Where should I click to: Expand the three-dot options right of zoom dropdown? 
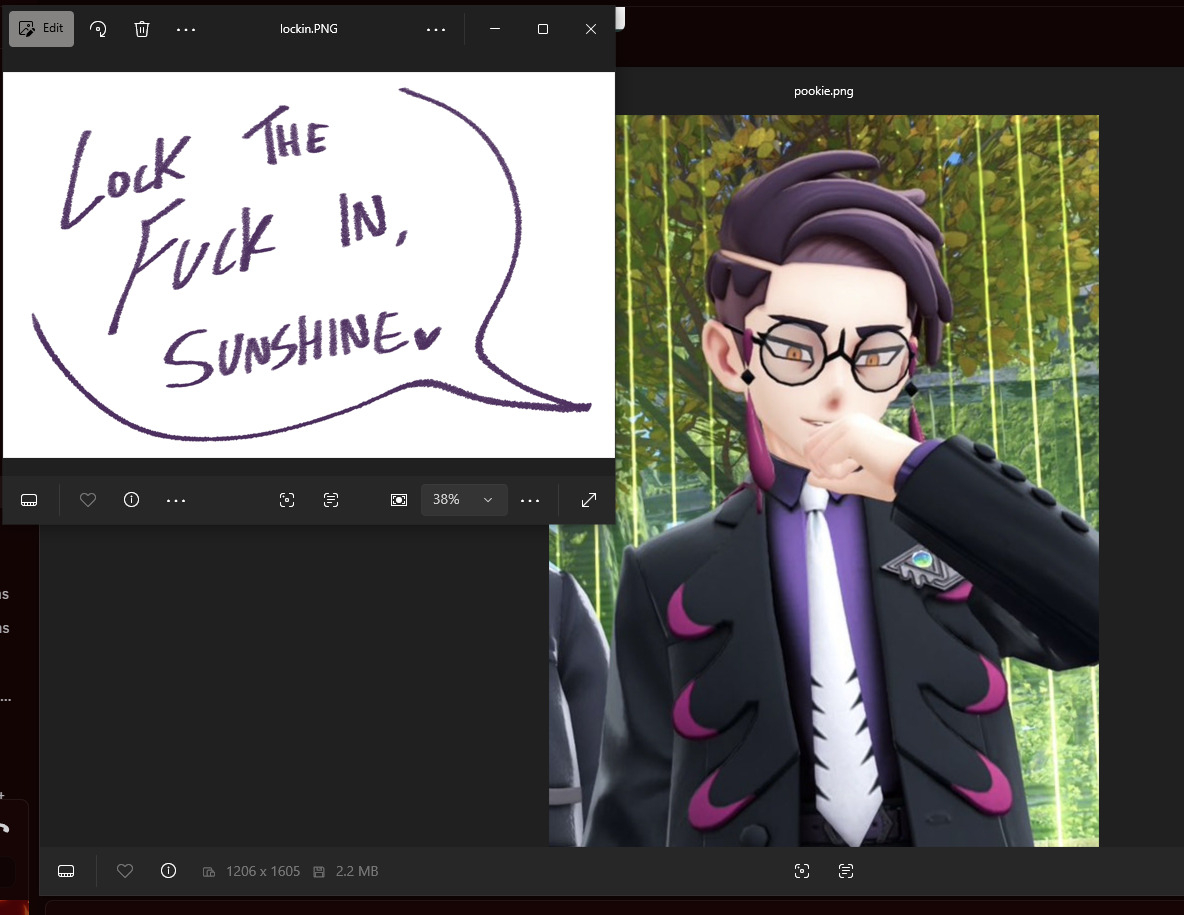point(530,500)
